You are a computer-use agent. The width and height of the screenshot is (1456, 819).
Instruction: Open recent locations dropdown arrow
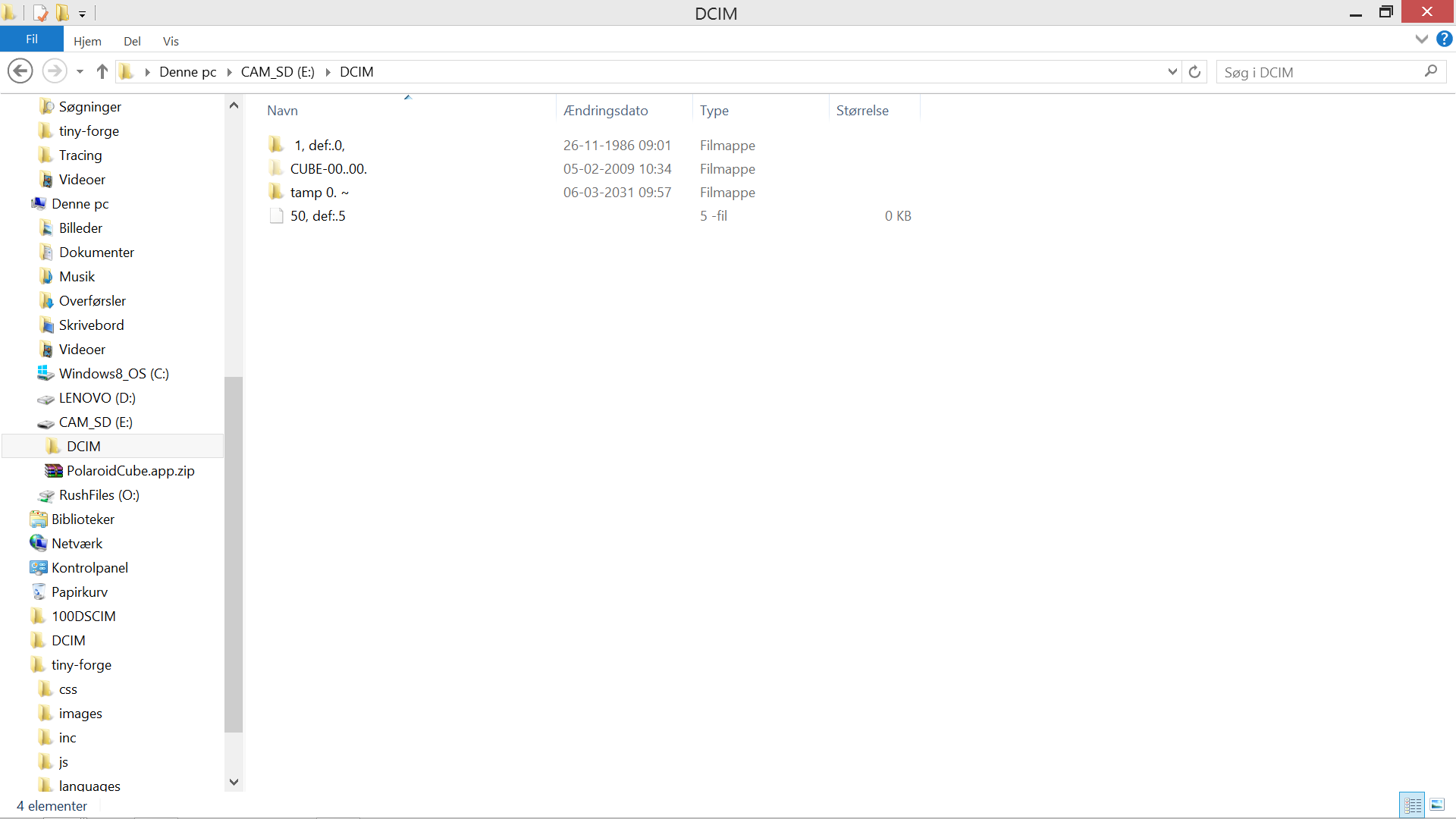pos(80,71)
